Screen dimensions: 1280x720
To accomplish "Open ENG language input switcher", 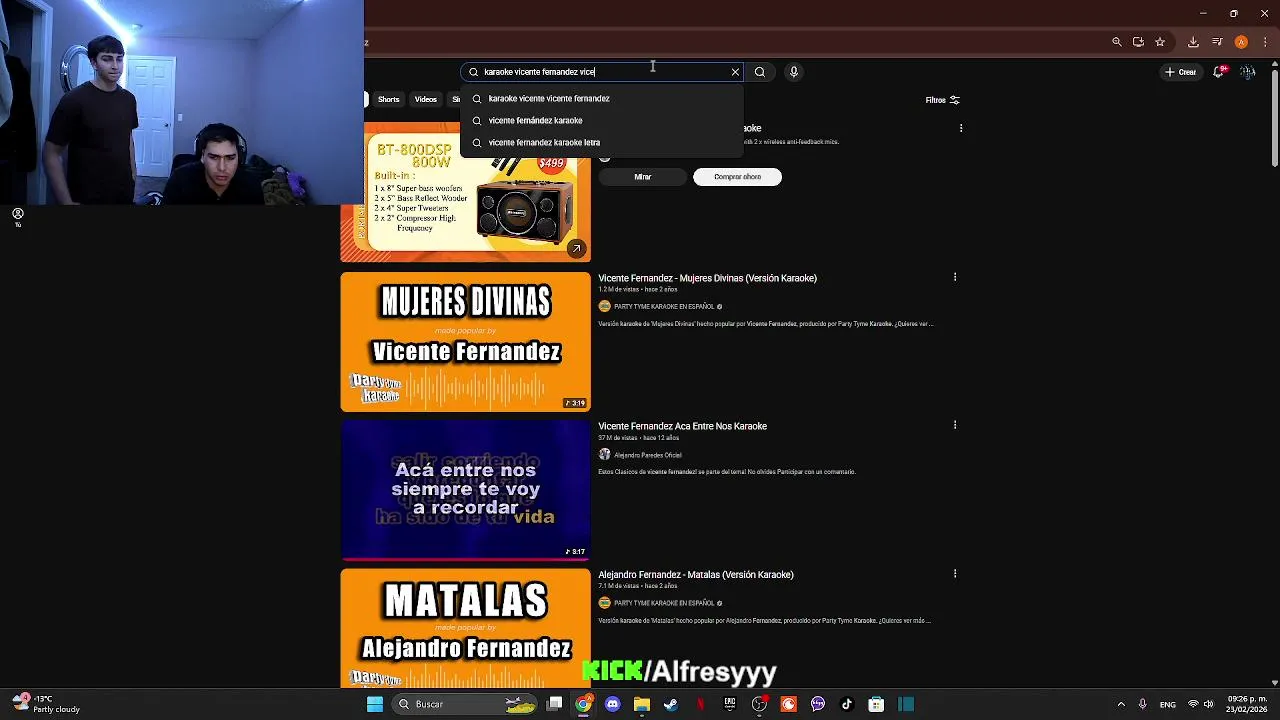I will point(1168,704).
